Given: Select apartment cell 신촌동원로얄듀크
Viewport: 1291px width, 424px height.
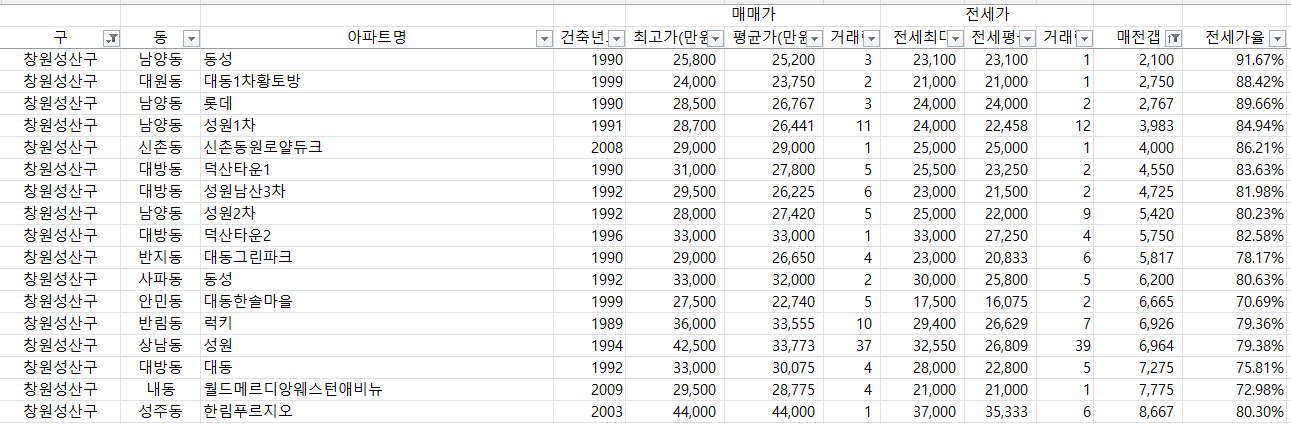Looking at the screenshot, I should 378,147.
